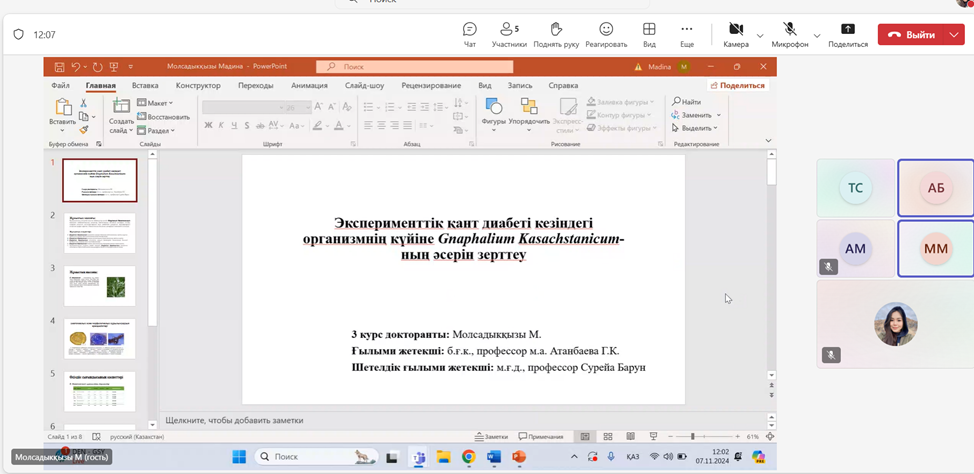Screen dimensions: 974x474
Task: Click the notes area to add notes
Action: point(463,420)
